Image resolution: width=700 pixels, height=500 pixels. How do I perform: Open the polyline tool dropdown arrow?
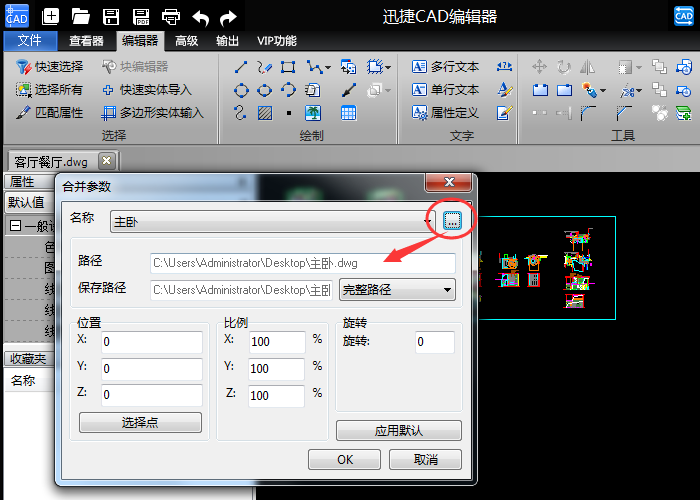pos(328,67)
